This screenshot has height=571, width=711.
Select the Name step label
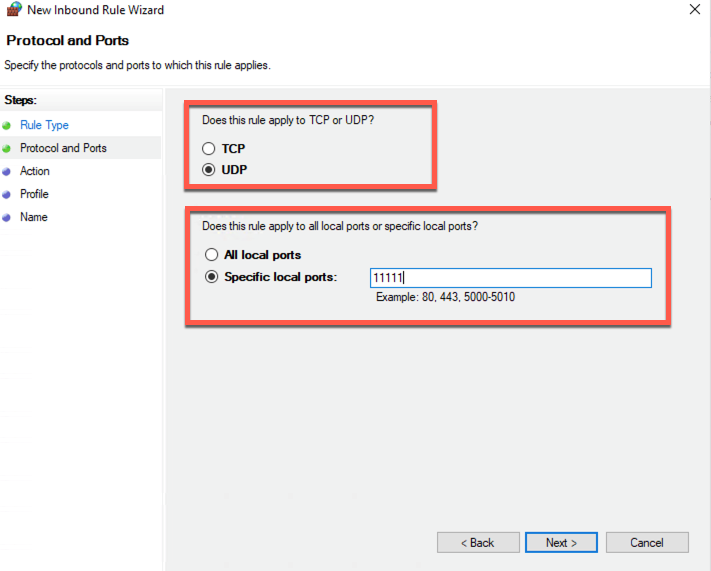[33, 217]
